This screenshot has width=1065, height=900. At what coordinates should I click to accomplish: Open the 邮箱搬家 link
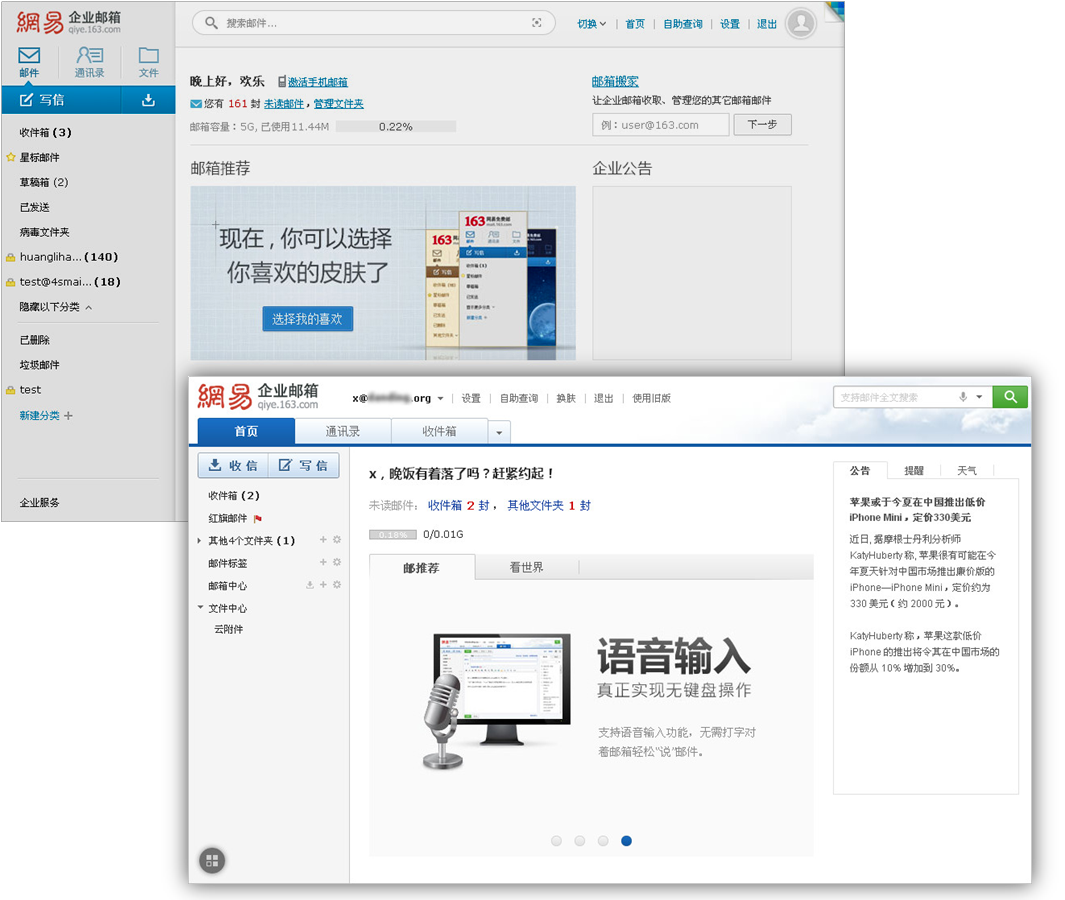point(615,82)
